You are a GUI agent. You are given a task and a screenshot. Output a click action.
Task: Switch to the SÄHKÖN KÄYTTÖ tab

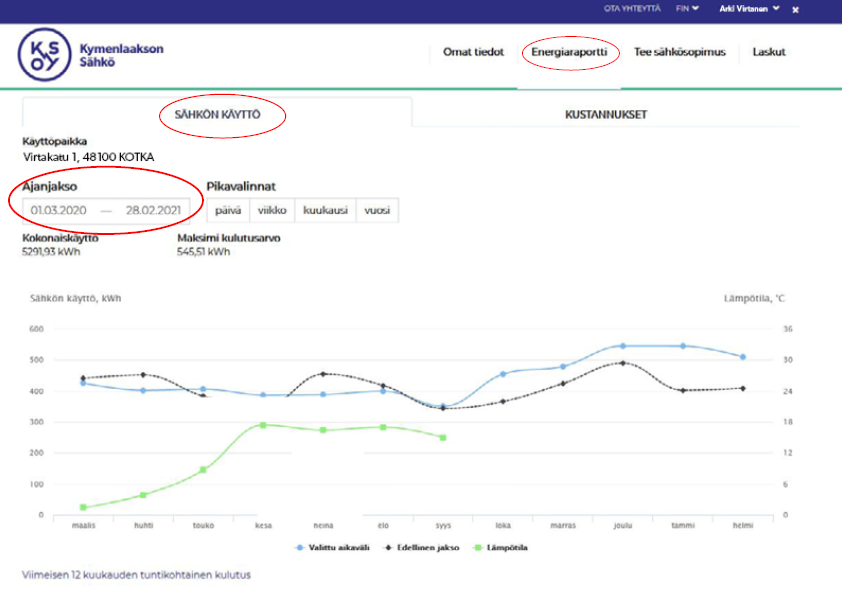(217, 114)
